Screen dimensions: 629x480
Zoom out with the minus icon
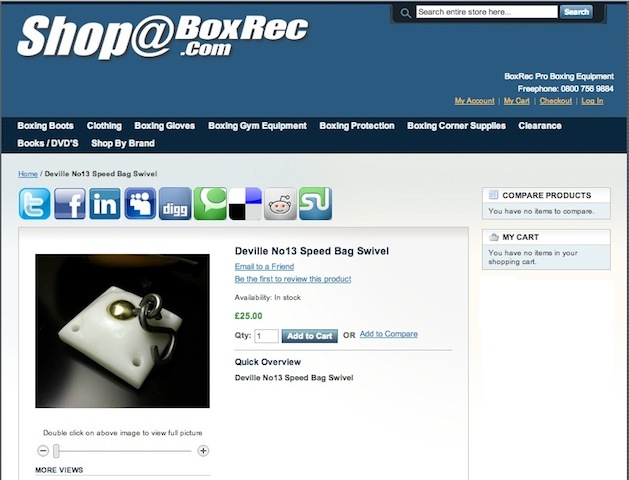point(43,451)
